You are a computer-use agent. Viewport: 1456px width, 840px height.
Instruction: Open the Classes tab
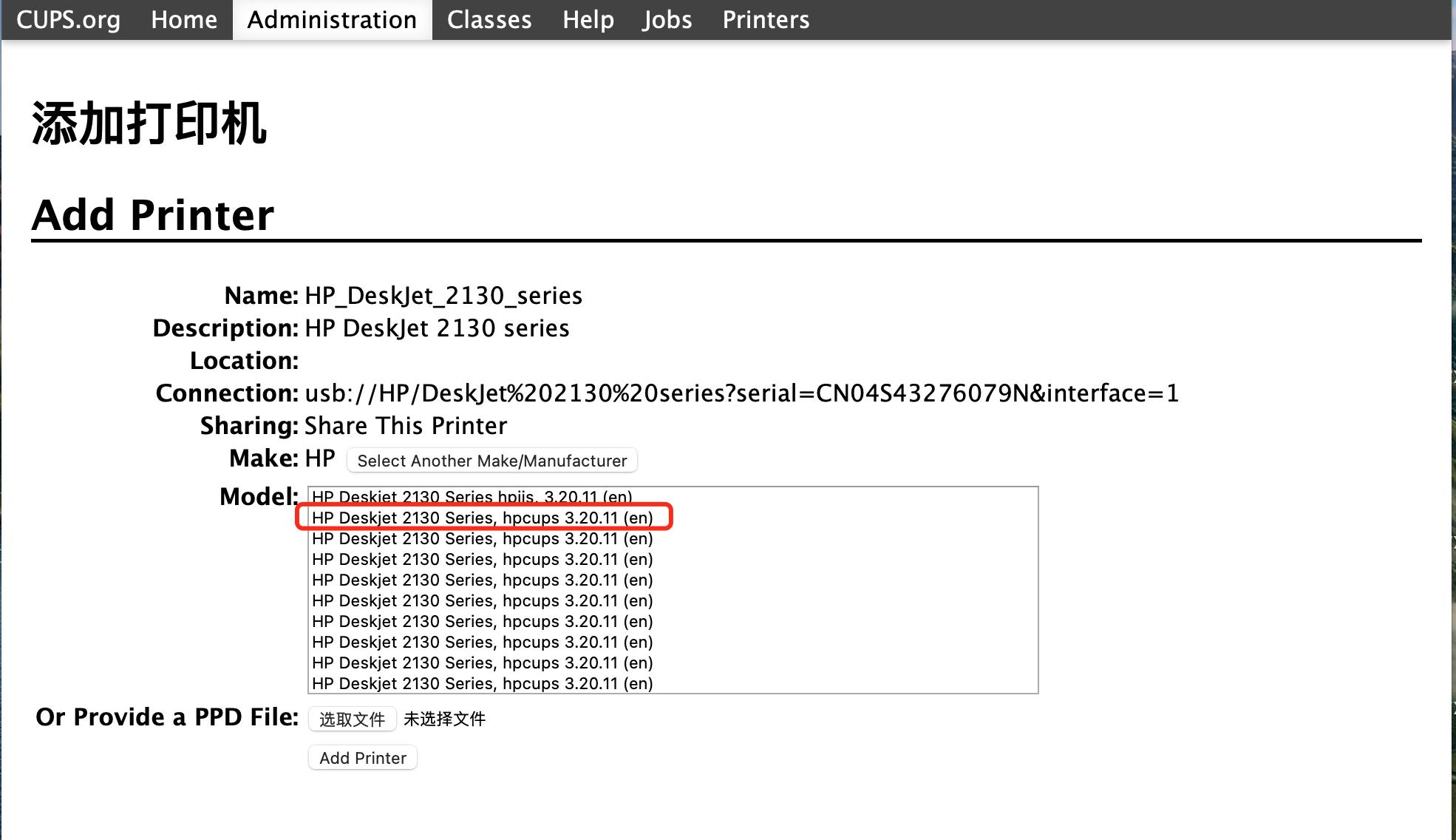pos(489,20)
